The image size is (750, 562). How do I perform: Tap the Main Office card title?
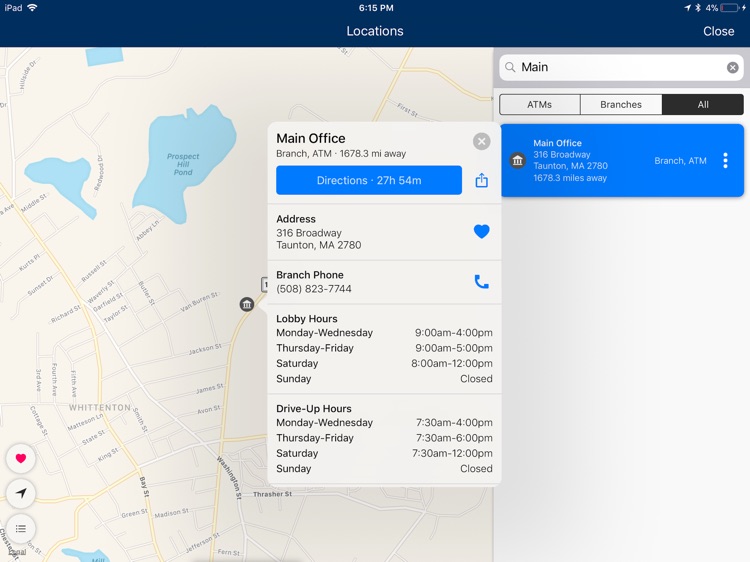(311, 139)
